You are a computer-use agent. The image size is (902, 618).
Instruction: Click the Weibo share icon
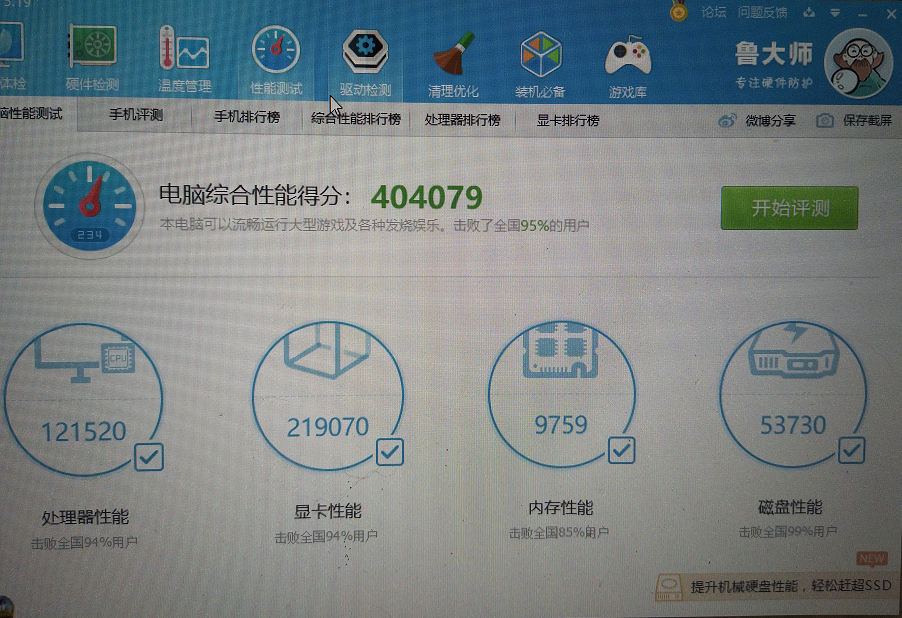click(727, 121)
